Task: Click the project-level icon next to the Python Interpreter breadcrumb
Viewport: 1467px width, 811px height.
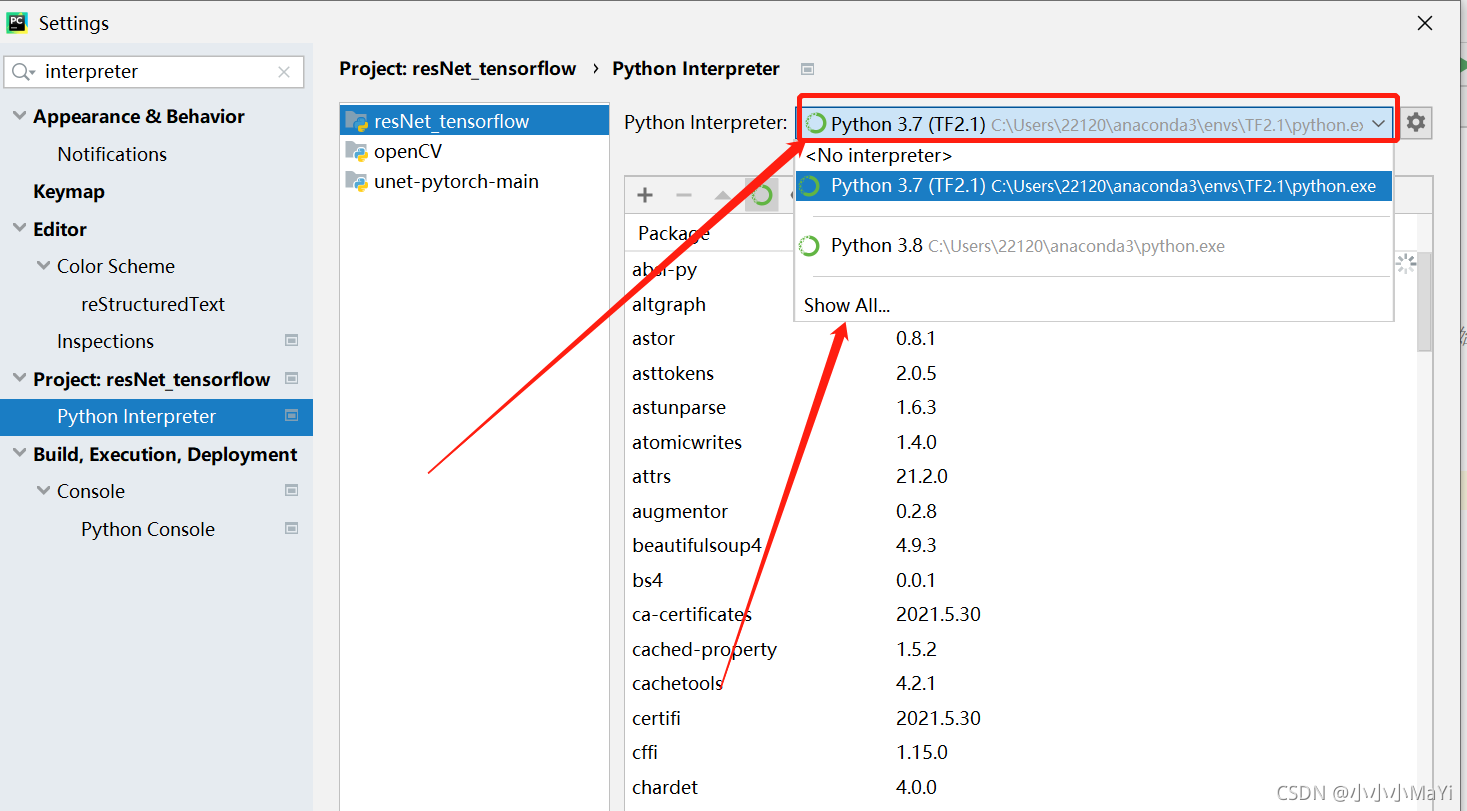Action: click(808, 69)
